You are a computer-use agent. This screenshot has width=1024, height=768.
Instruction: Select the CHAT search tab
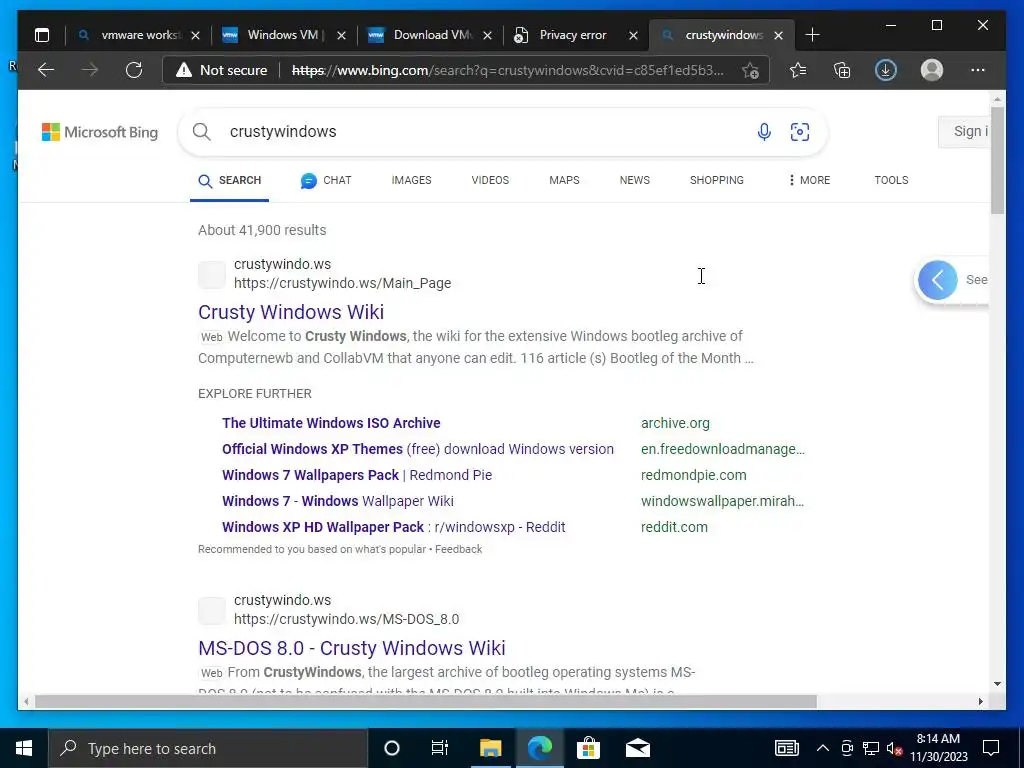(326, 180)
